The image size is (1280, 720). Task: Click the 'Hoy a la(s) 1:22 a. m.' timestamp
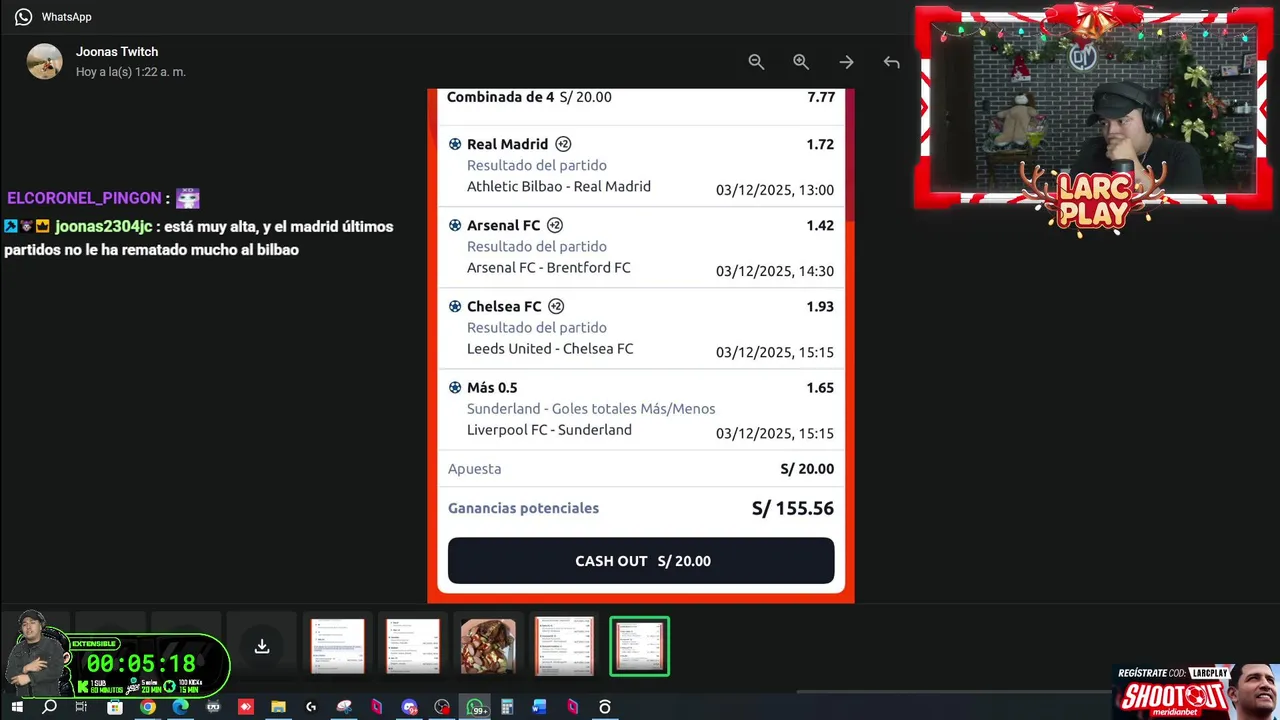[x=131, y=72]
